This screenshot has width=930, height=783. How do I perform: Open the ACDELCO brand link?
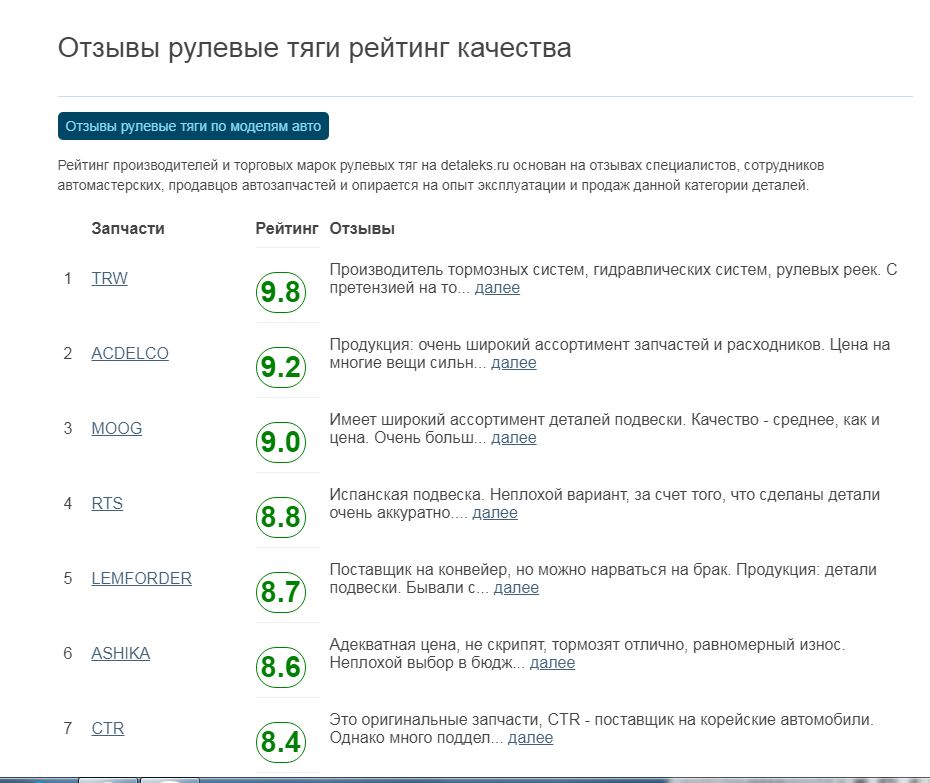pos(130,353)
